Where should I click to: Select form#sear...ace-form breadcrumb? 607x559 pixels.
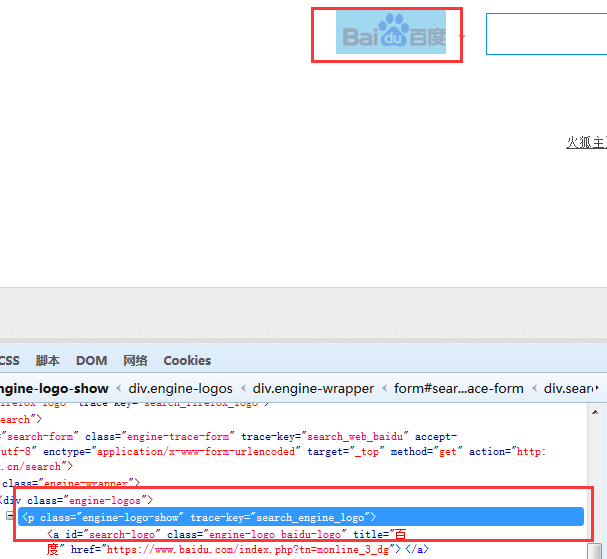click(x=459, y=388)
